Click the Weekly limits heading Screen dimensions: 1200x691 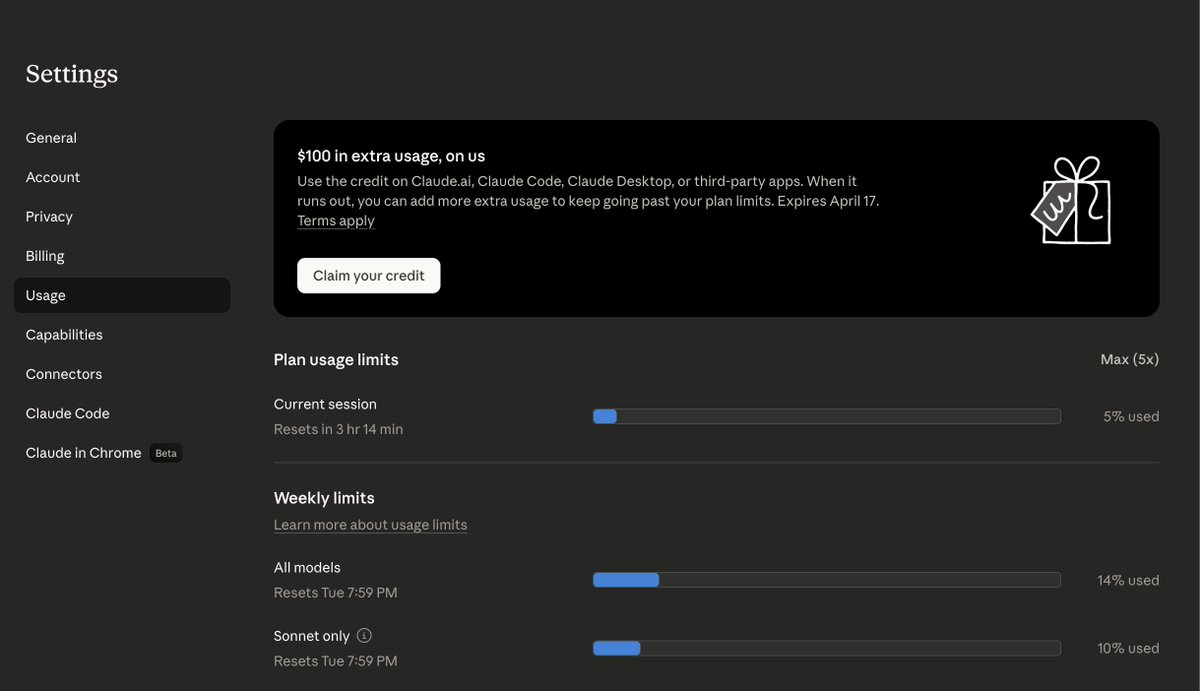[x=324, y=498]
